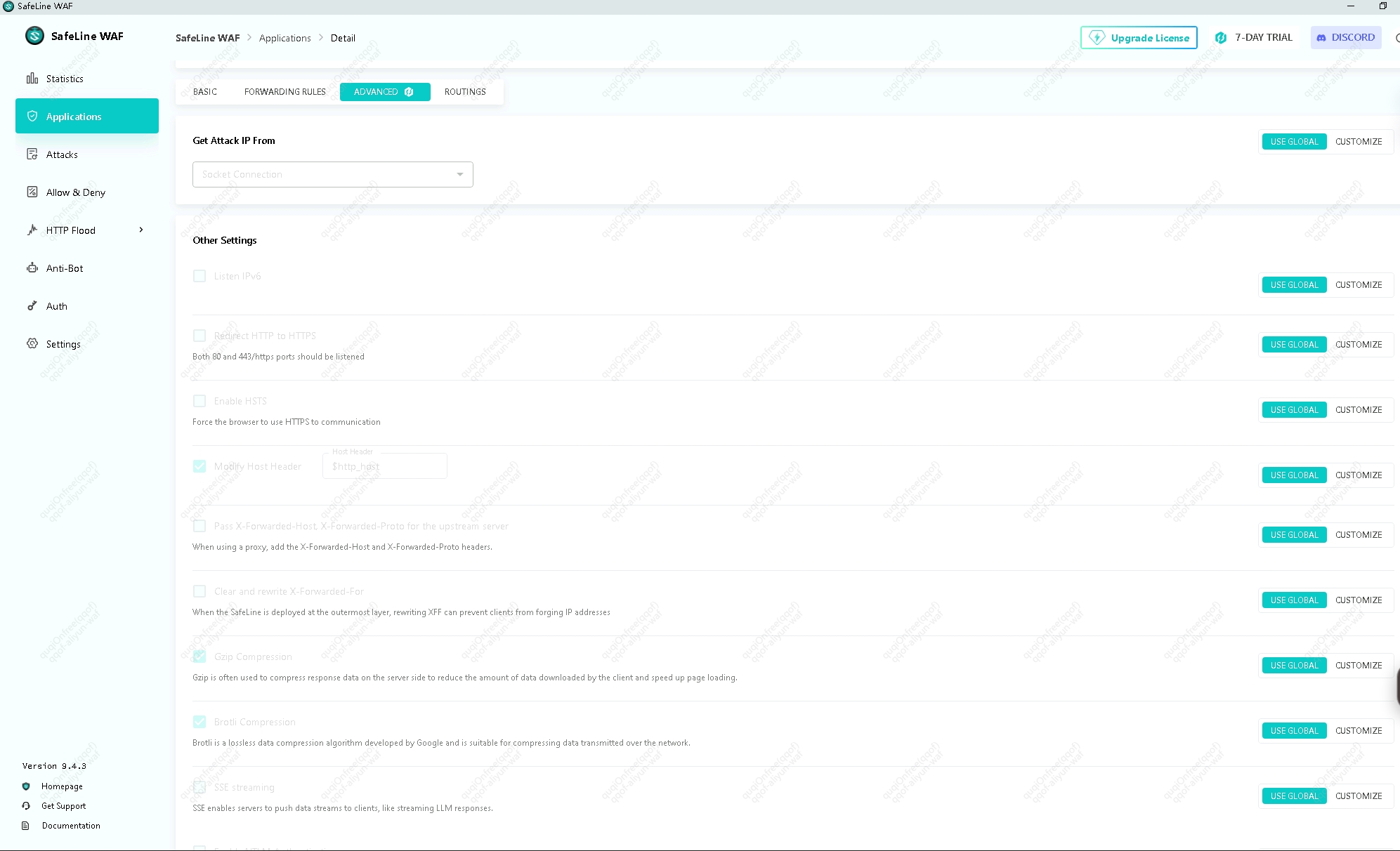Click the 7-DAY TRIAL badge icon
This screenshot has width=1400, height=851.
pyautogui.click(x=1221, y=38)
